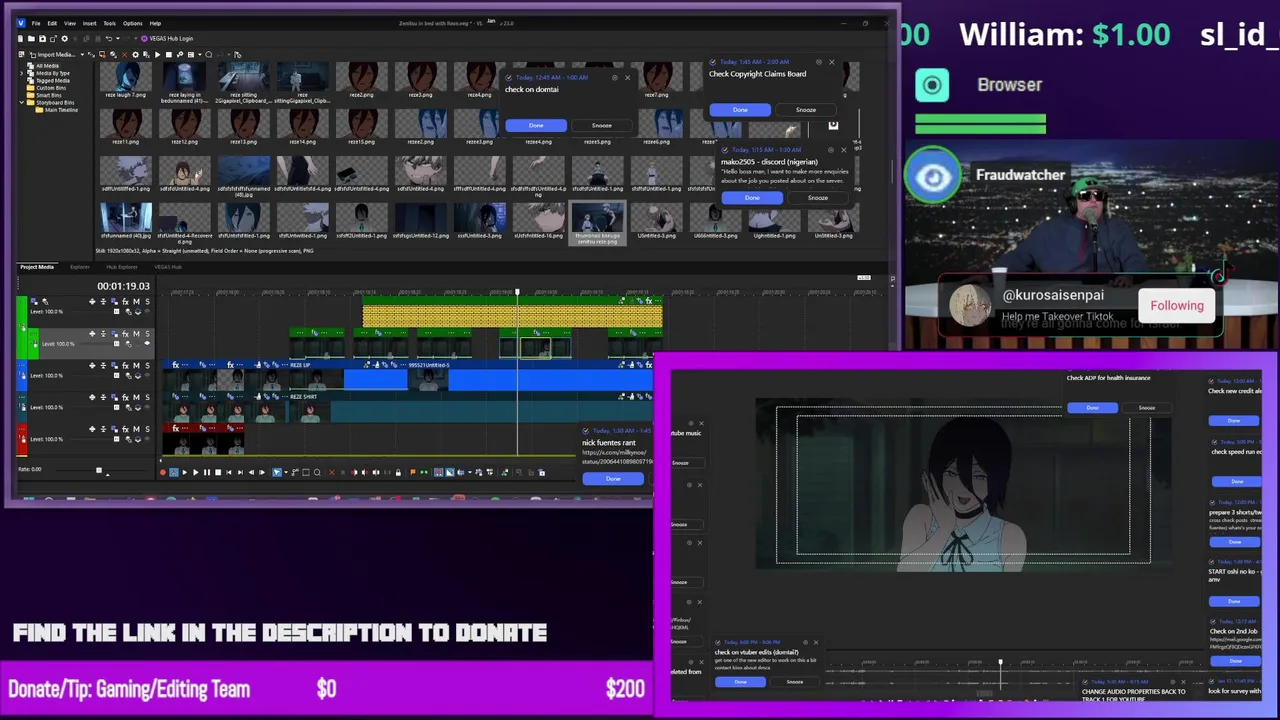Insert a marker with the orange flag icon
The image size is (1280, 720).
click(413, 472)
